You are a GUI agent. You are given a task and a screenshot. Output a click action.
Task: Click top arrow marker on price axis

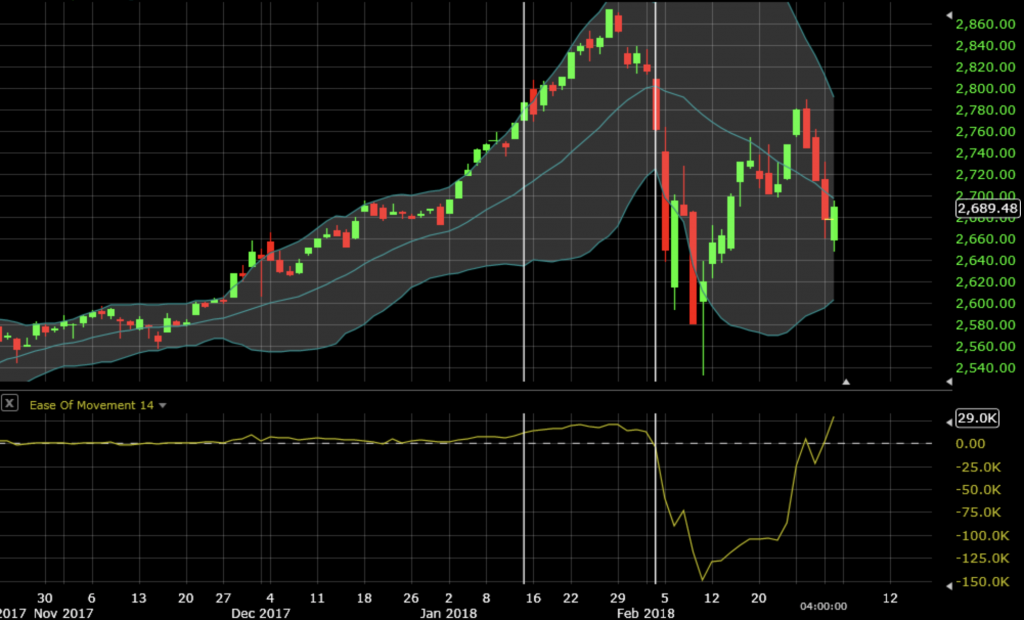[x=947, y=16]
